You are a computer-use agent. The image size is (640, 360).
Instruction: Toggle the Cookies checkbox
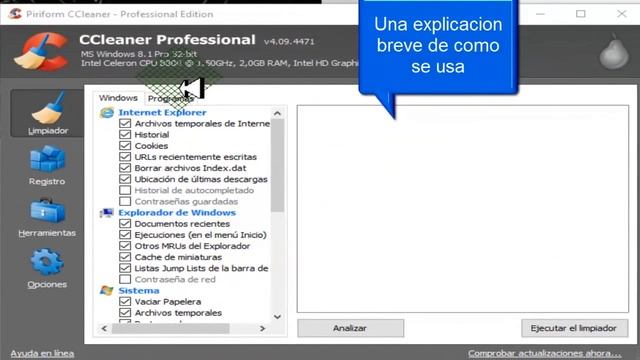[x=125, y=146]
